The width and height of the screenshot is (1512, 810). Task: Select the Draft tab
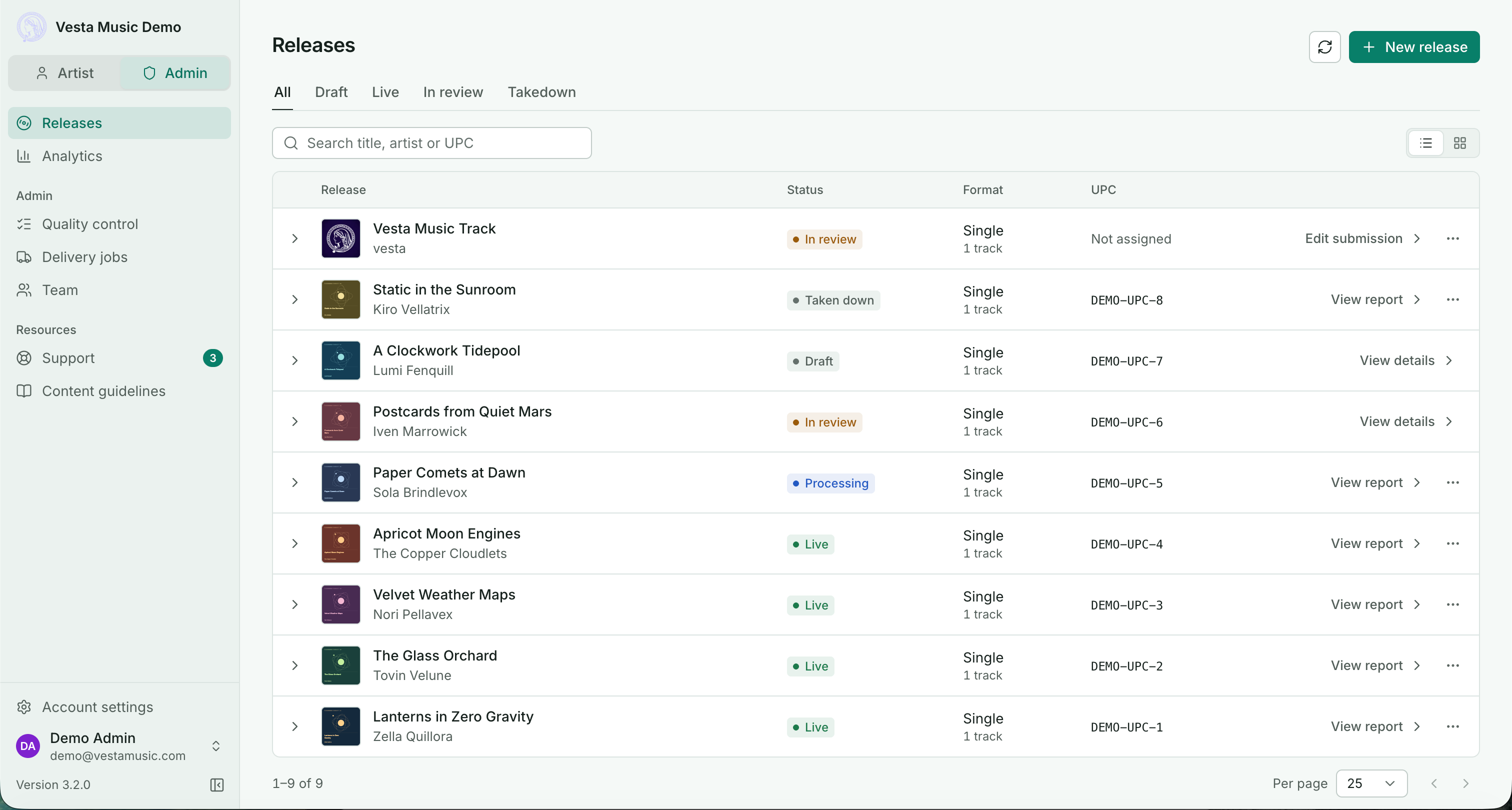(x=331, y=92)
